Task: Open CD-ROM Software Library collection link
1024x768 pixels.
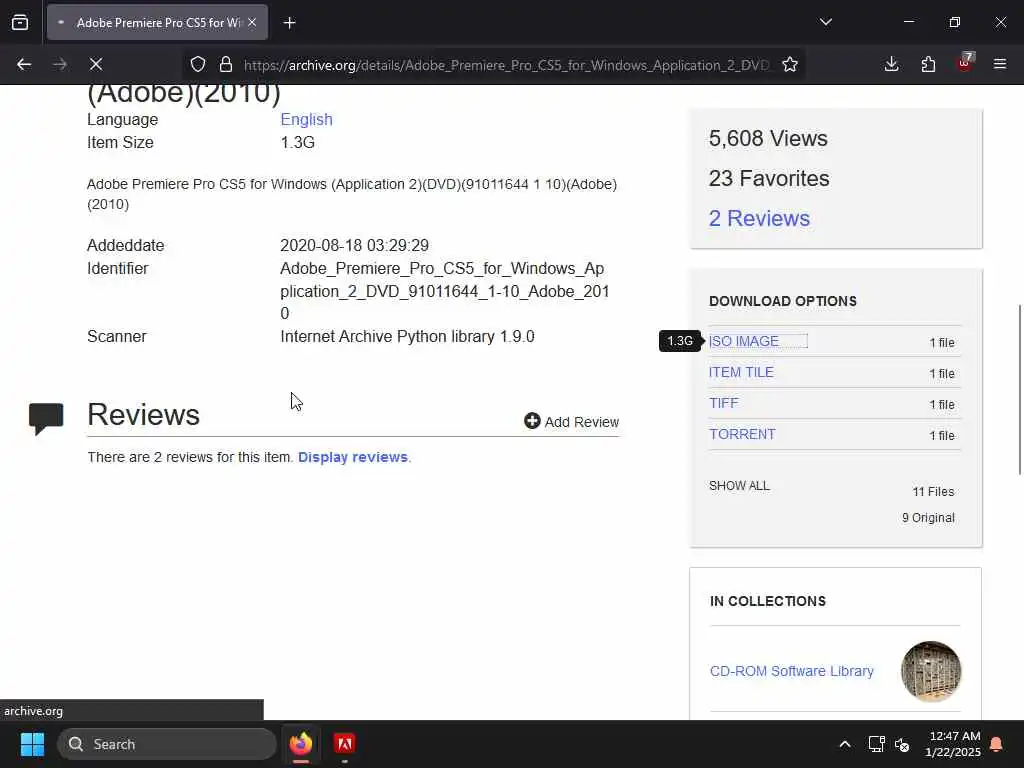Action: (792, 671)
